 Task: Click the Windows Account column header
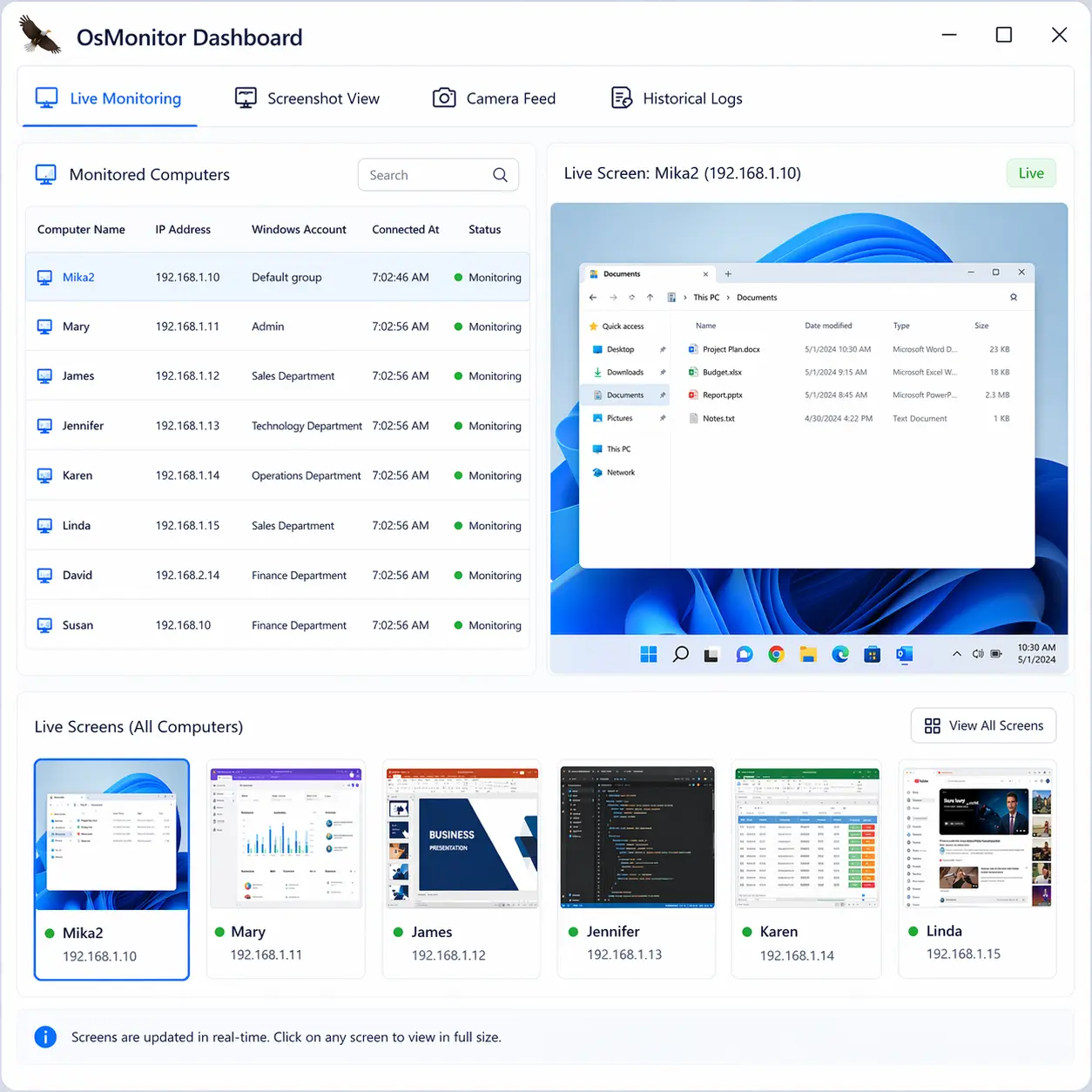(x=299, y=230)
